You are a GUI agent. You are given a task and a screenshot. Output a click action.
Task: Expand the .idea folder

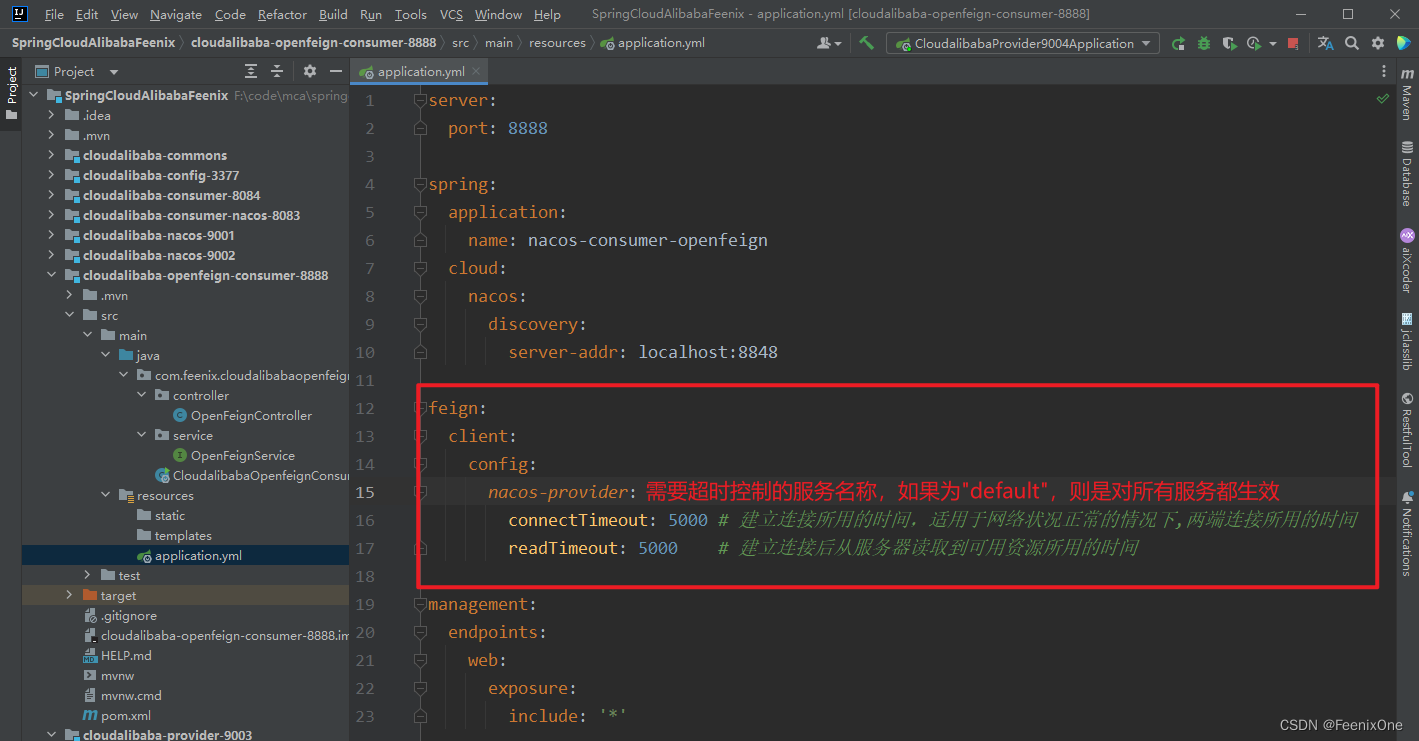52,115
